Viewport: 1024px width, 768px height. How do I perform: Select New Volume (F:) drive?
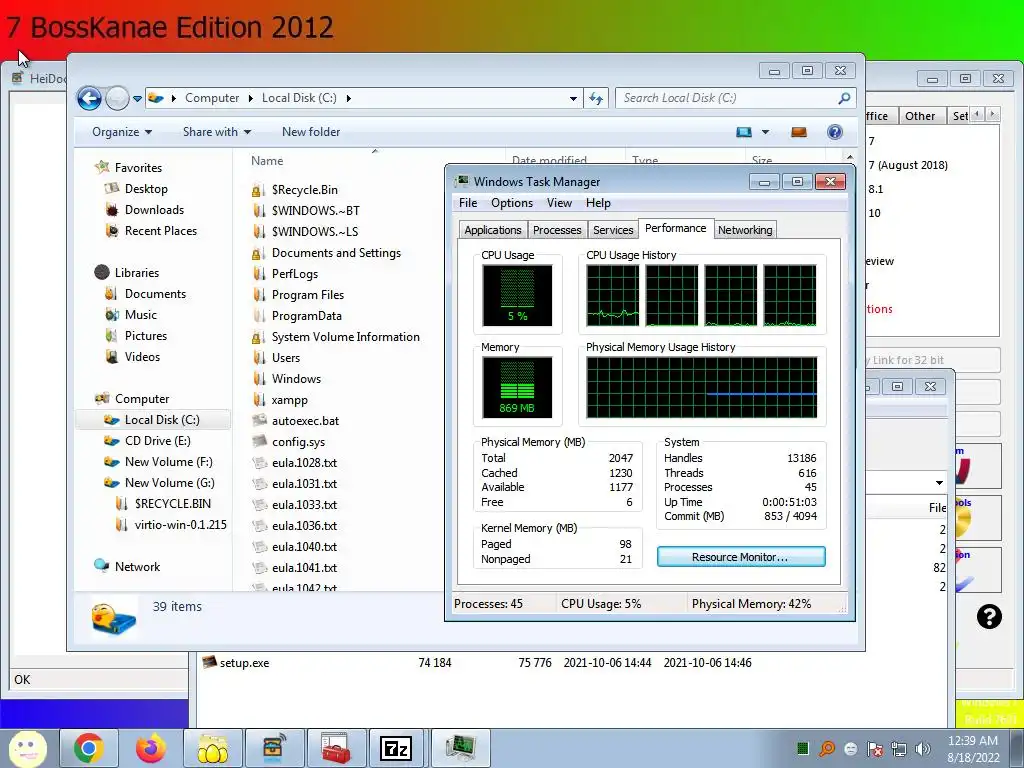[x=168, y=462]
